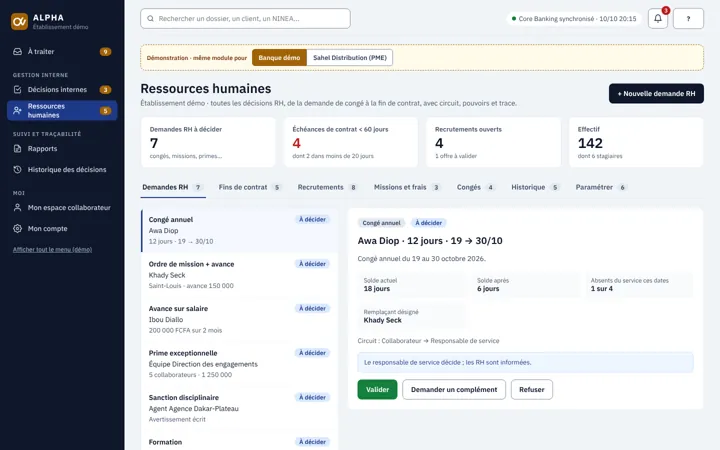Open Historique des décisions
Viewport: 720px width, 450px height.
pos(62,169)
